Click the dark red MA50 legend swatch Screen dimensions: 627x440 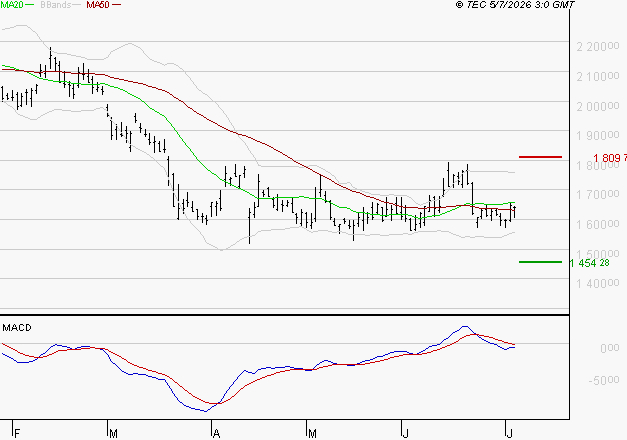pyautogui.click(x=116, y=5)
